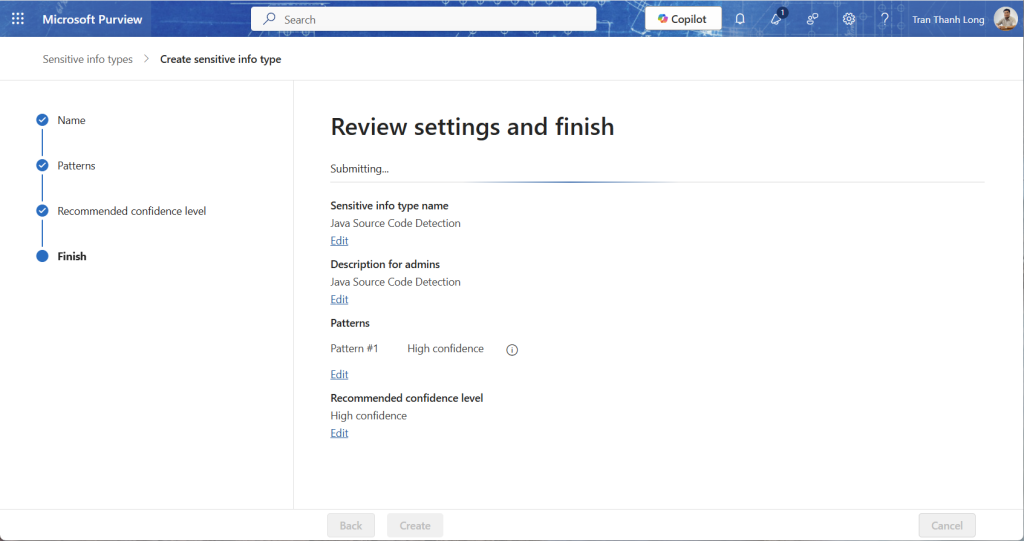This screenshot has width=1024, height=541.
Task: Open the app launcher waffle menu
Action: (x=18, y=19)
